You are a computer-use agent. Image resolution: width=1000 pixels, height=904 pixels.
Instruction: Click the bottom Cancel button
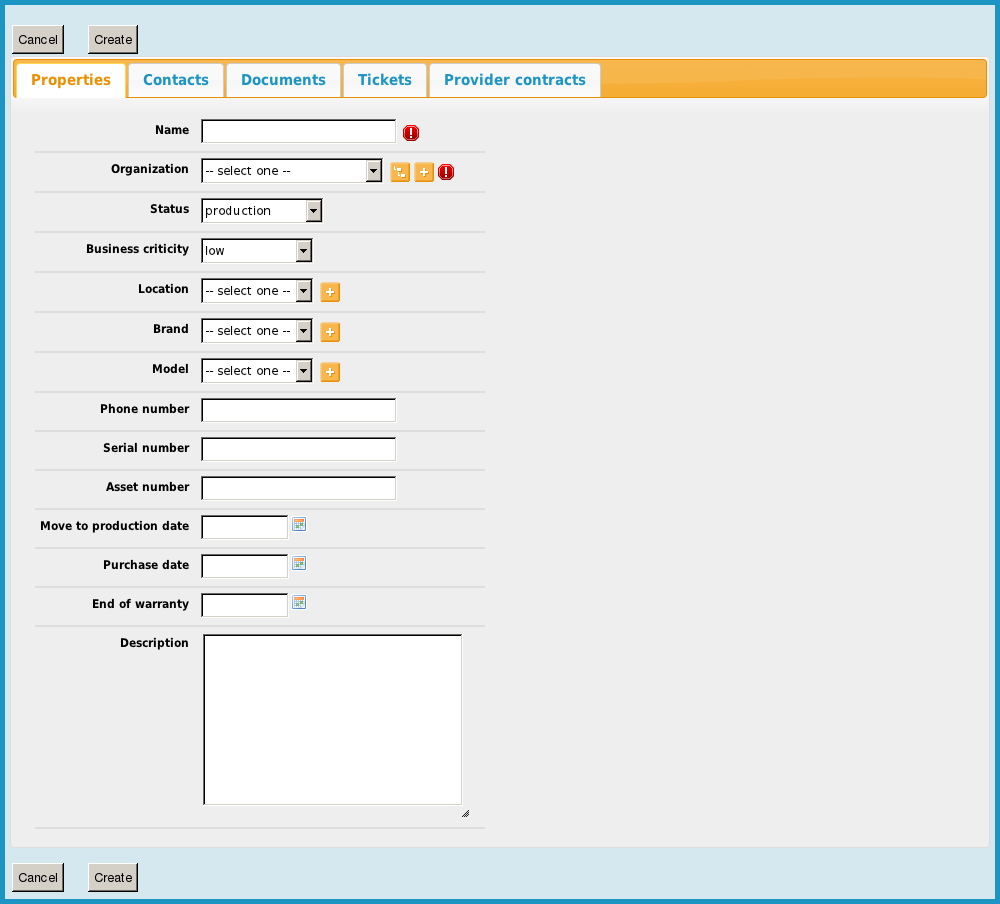[x=38, y=878]
